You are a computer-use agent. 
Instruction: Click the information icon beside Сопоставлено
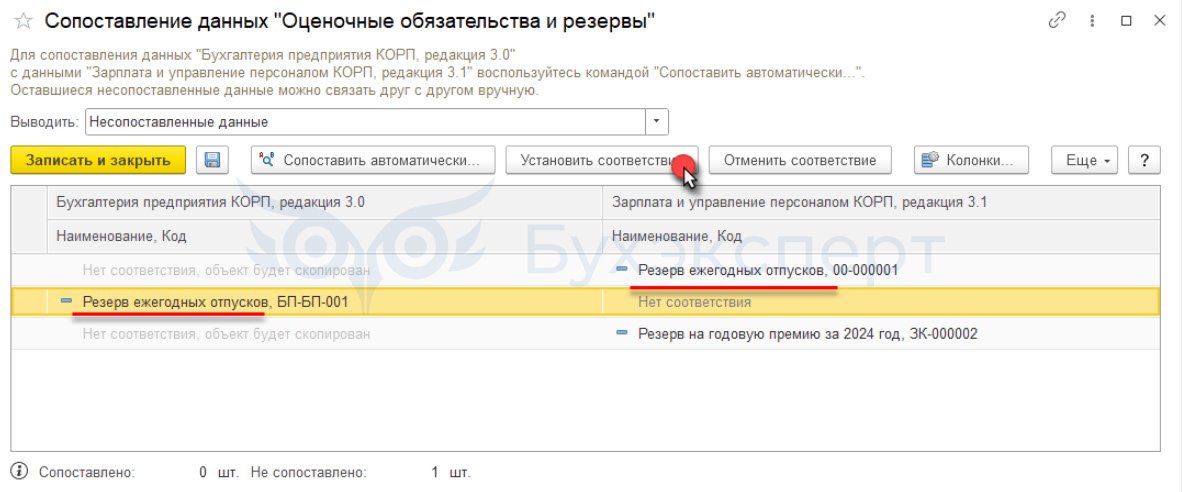pos(20,472)
